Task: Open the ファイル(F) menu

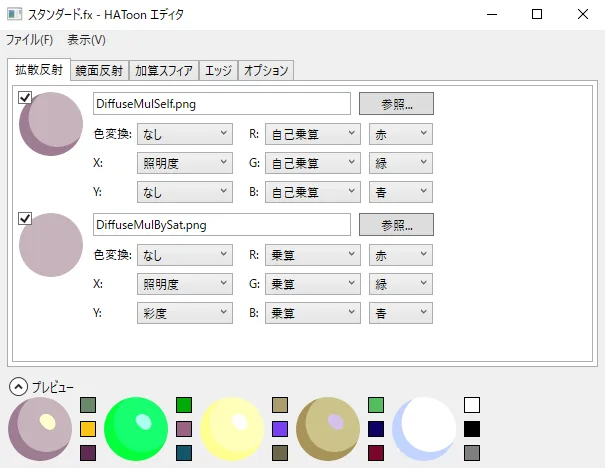Action: click(x=30, y=40)
